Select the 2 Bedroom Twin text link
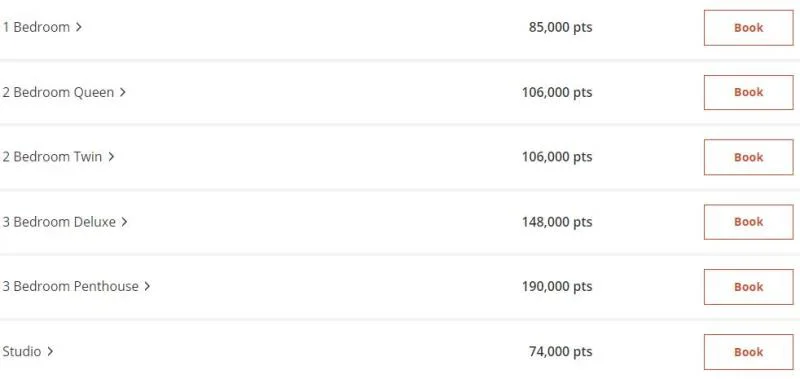800x379 pixels. point(52,157)
